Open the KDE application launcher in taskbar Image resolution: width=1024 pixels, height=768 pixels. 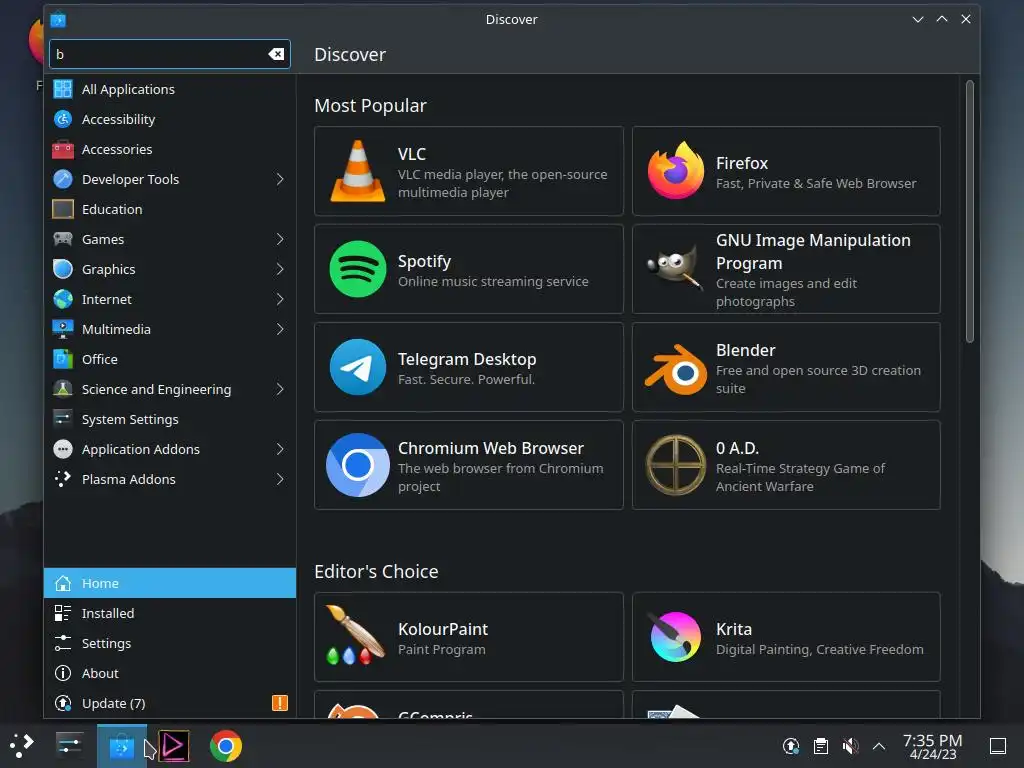22,745
